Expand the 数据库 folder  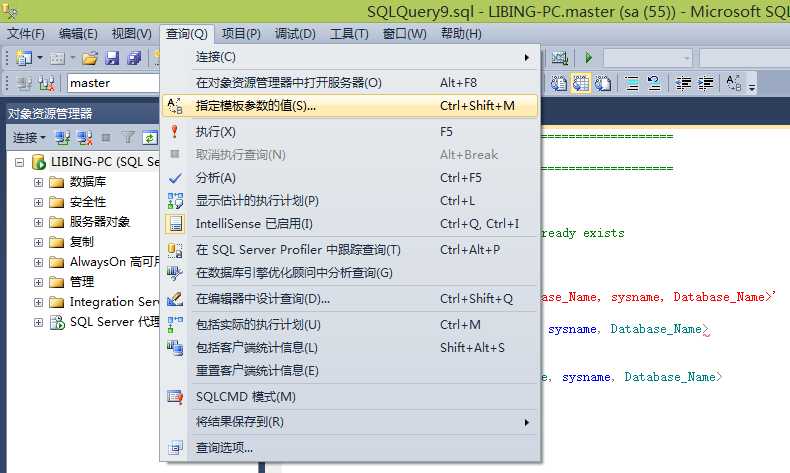pyautogui.click(x=38, y=182)
